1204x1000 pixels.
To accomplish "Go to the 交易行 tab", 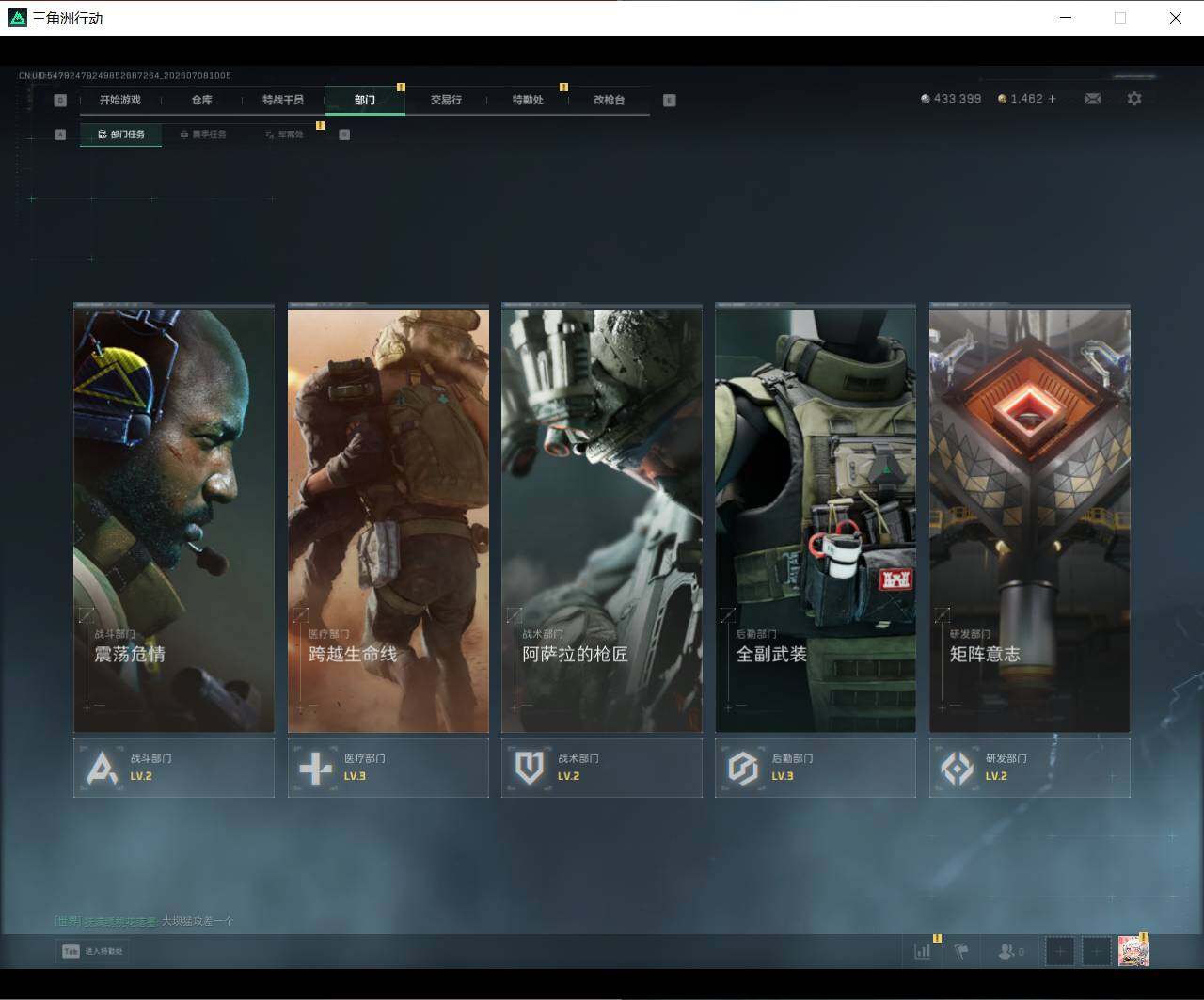I will (446, 100).
